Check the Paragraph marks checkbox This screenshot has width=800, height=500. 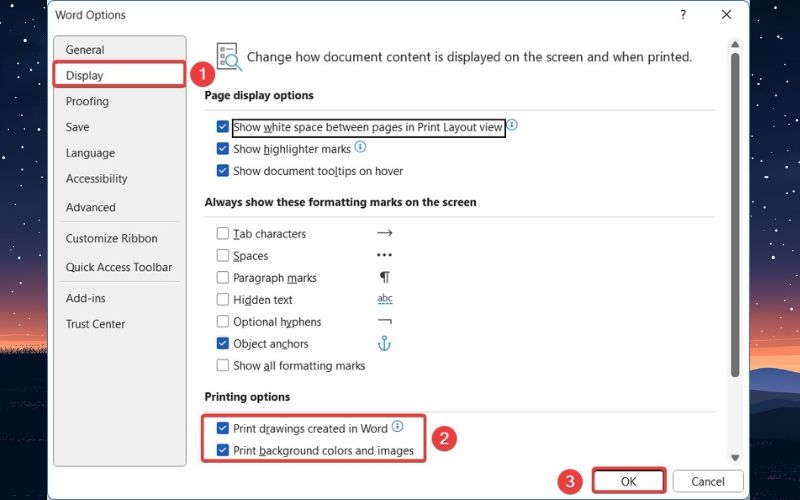[x=222, y=277]
